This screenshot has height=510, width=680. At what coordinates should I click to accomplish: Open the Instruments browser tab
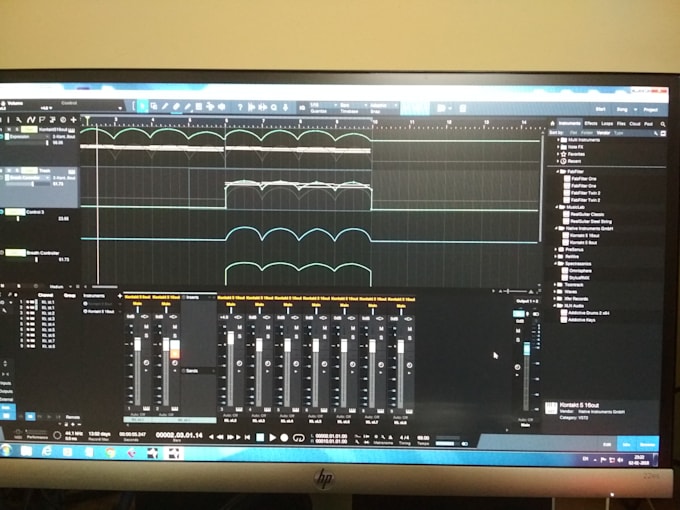pyautogui.click(x=569, y=124)
